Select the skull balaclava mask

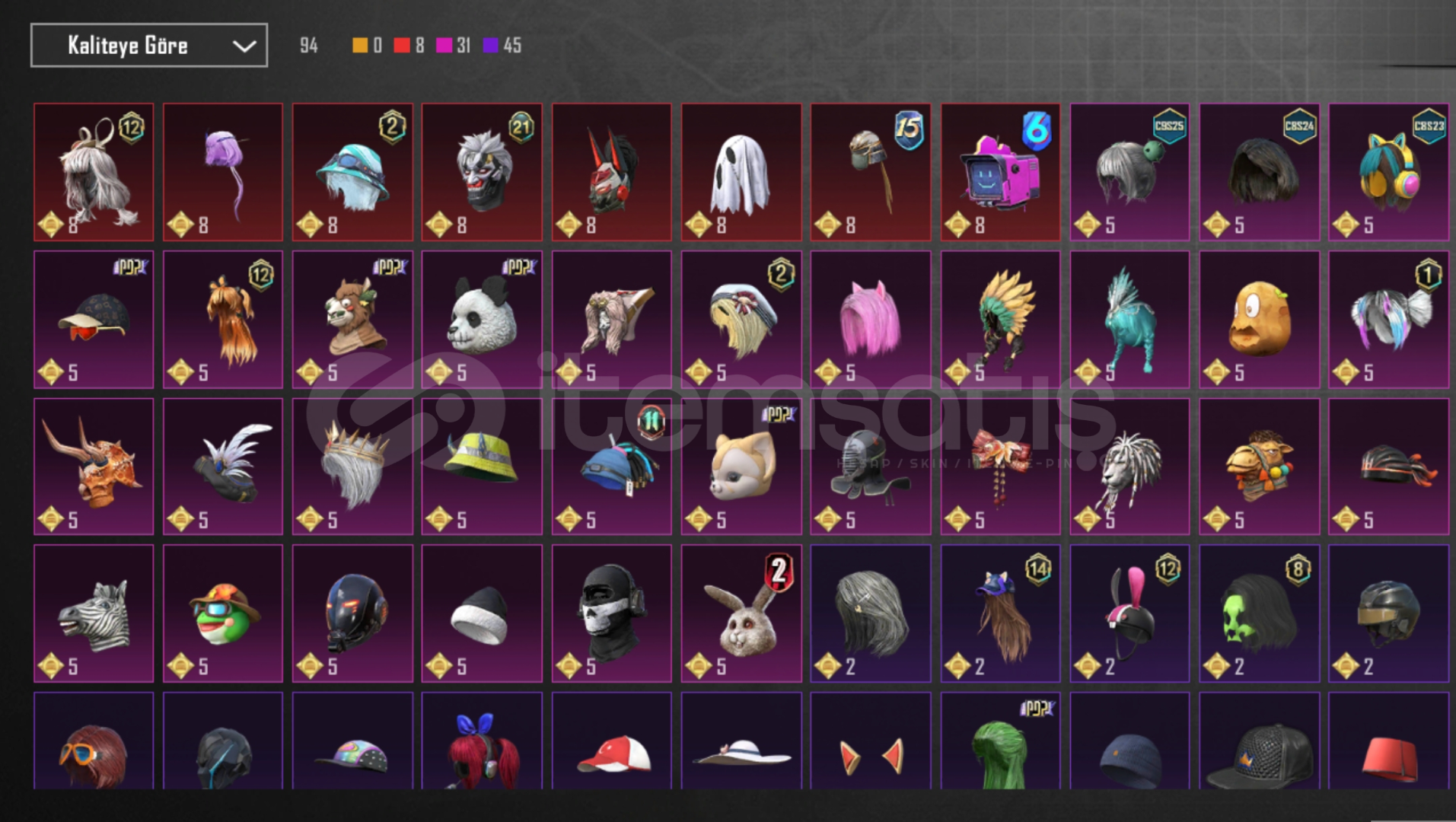point(611,613)
